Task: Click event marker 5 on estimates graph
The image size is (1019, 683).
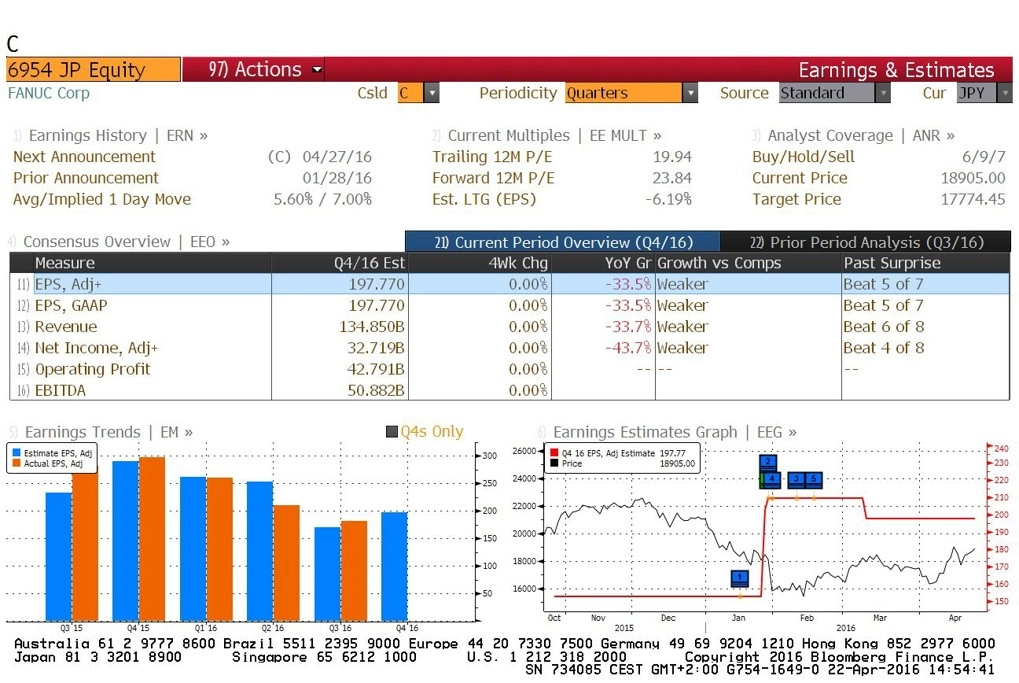Action: (814, 480)
